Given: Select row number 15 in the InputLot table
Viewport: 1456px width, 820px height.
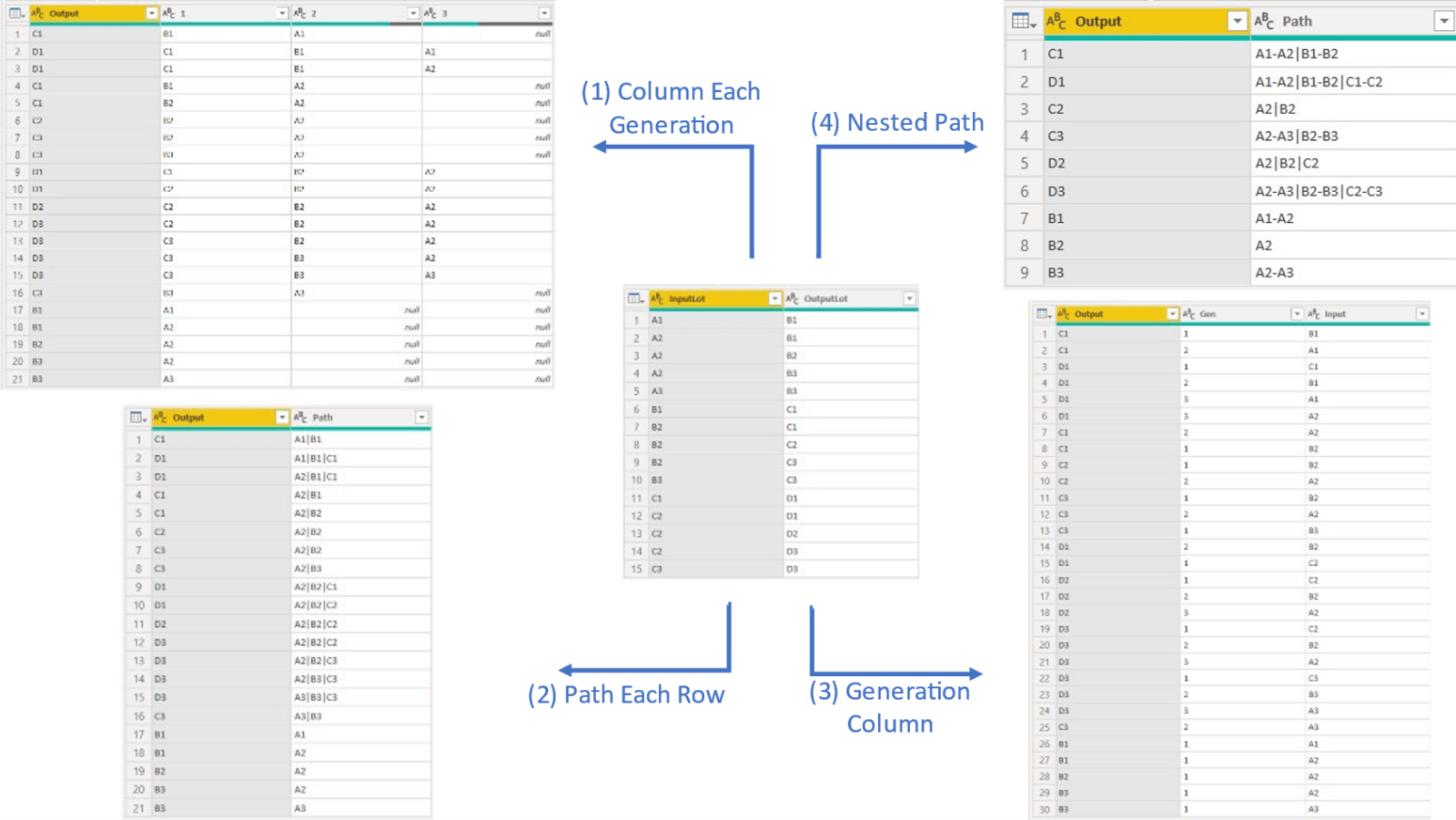Looking at the screenshot, I should pos(636,570).
